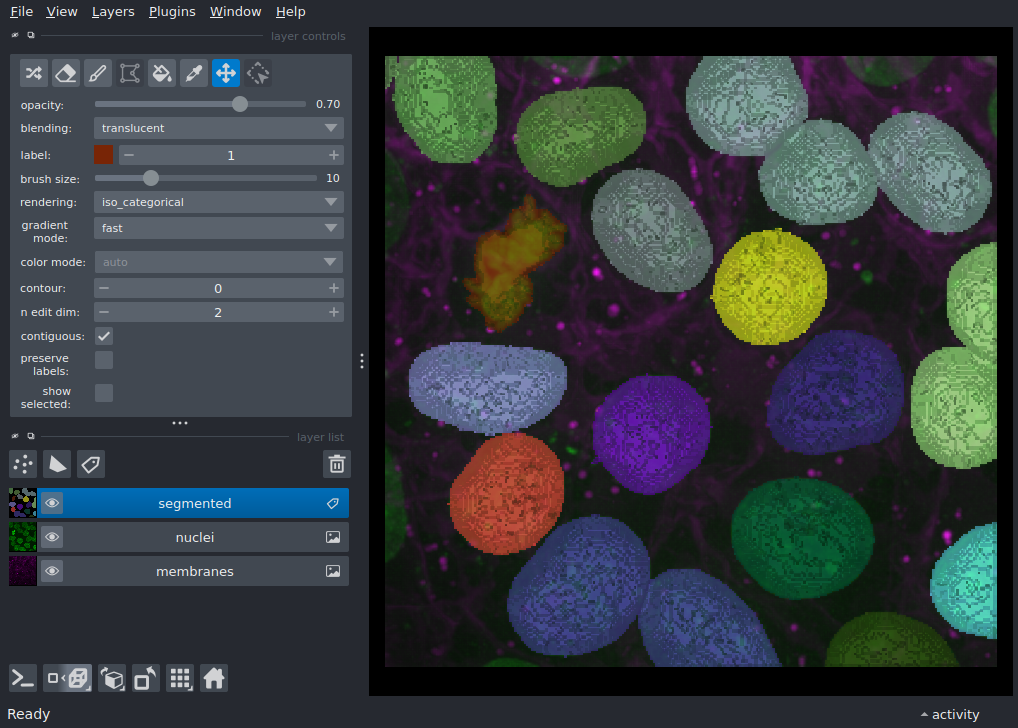Open the Layers menu
This screenshot has height=728, width=1018.
pyautogui.click(x=113, y=12)
